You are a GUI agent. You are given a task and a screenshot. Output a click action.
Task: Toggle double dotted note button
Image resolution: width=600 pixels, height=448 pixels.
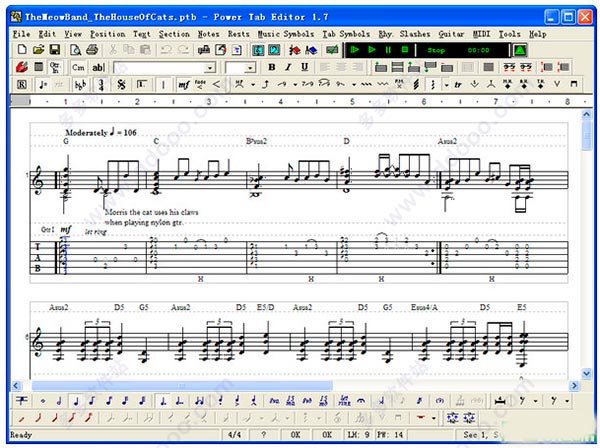tap(179, 401)
